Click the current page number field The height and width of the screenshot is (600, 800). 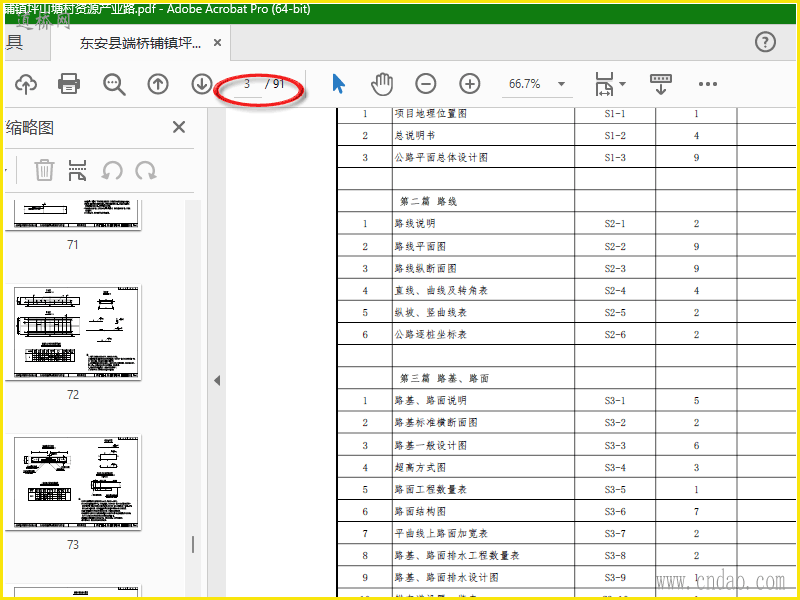tap(247, 84)
